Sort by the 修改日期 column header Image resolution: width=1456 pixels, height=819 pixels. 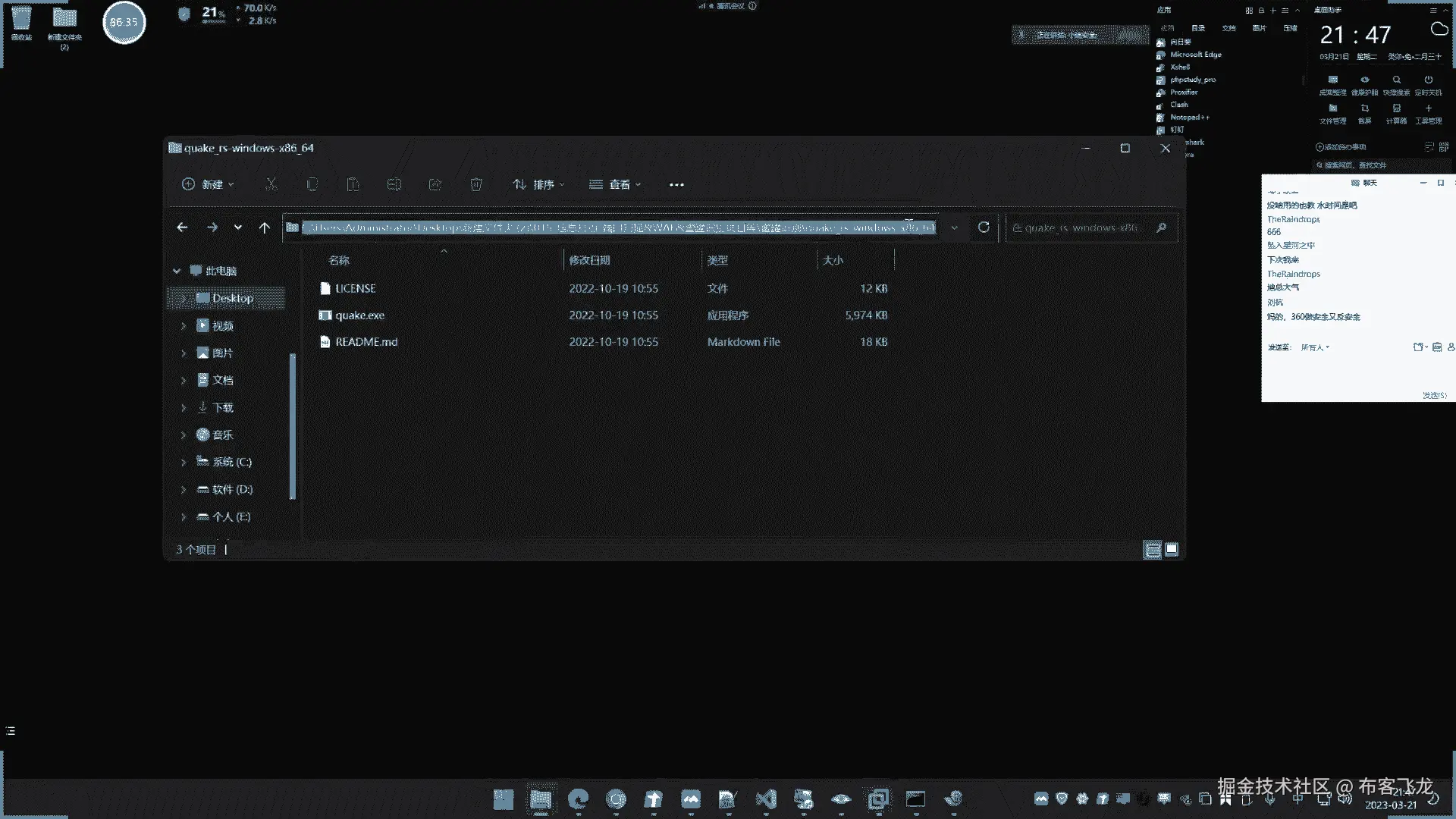coord(589,260)
